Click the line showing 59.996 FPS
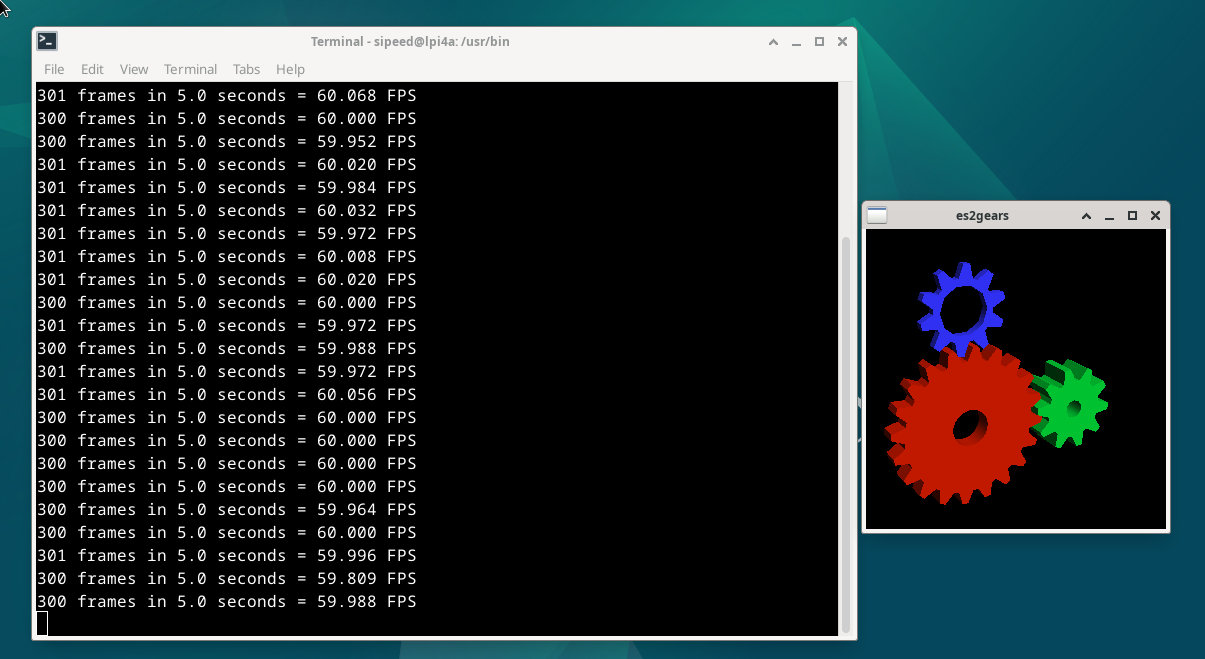 (x=227, y=556)
